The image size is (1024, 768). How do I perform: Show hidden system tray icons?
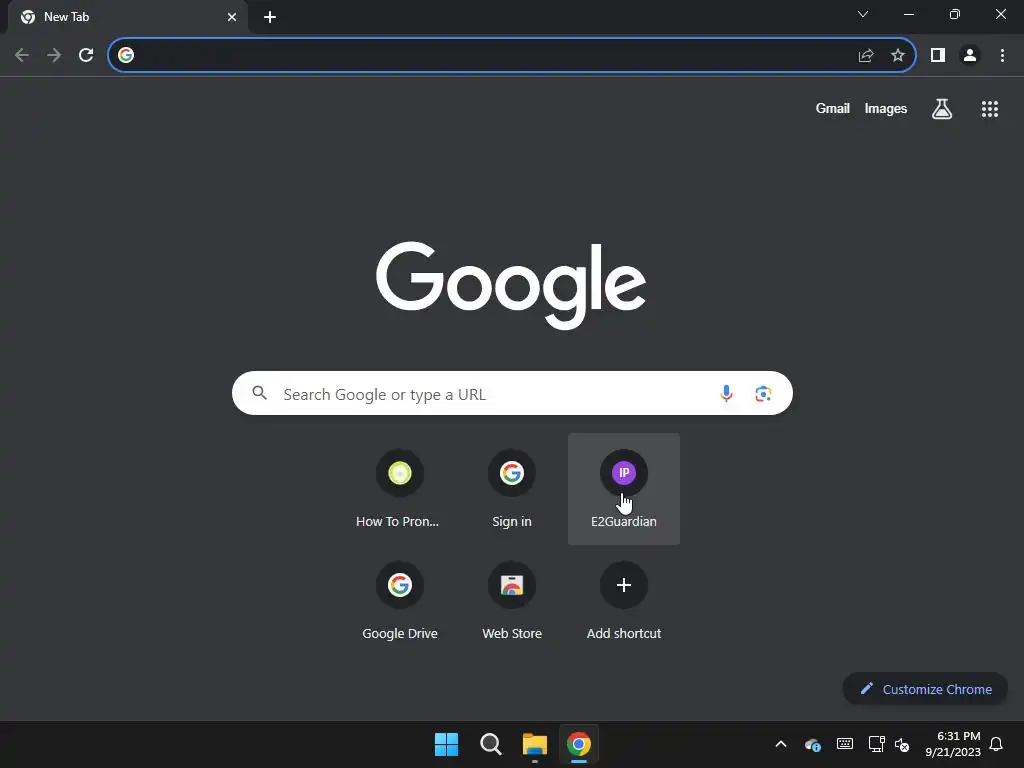tap(781, 744)
